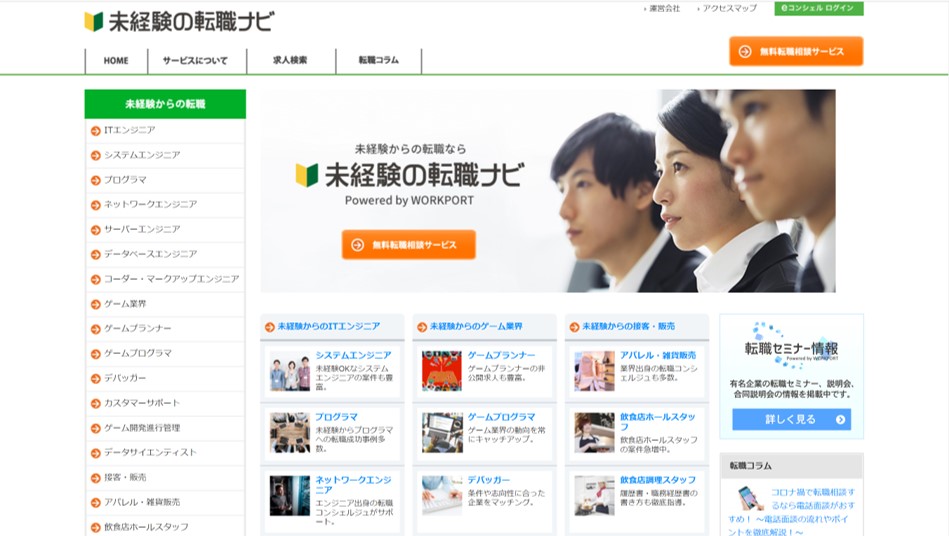Open the 飲食店ホールスタッフ card title link
Viewport: 949px width, 536px height.
pos(658,422)
